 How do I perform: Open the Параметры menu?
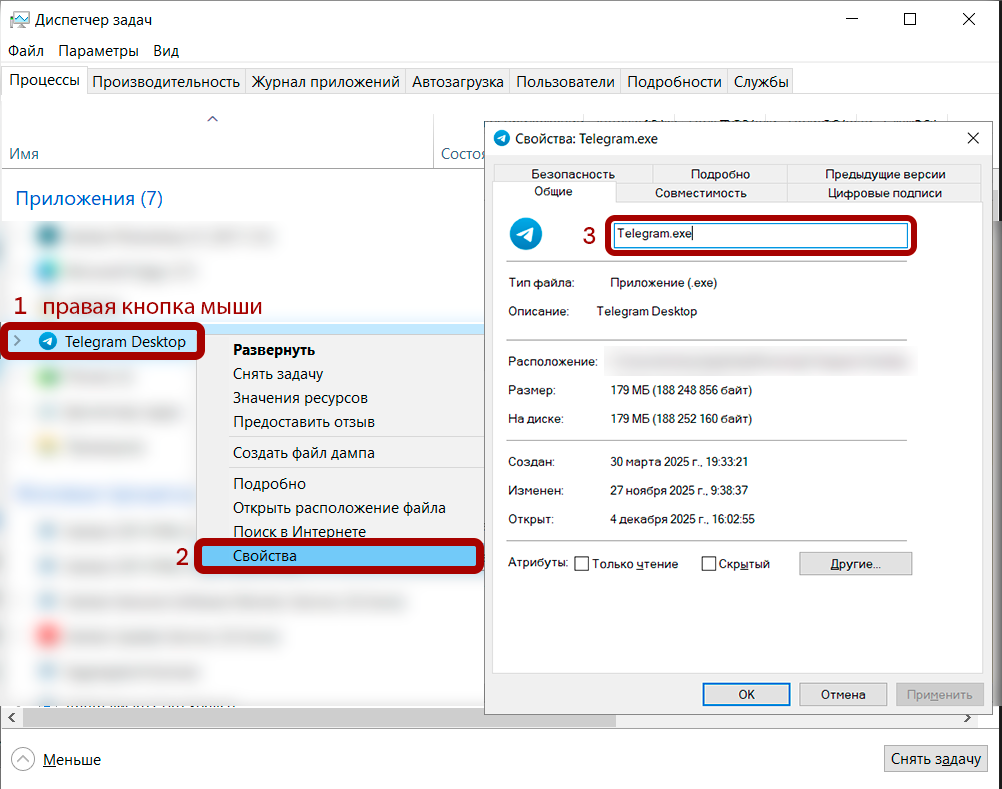coord(98,50)
